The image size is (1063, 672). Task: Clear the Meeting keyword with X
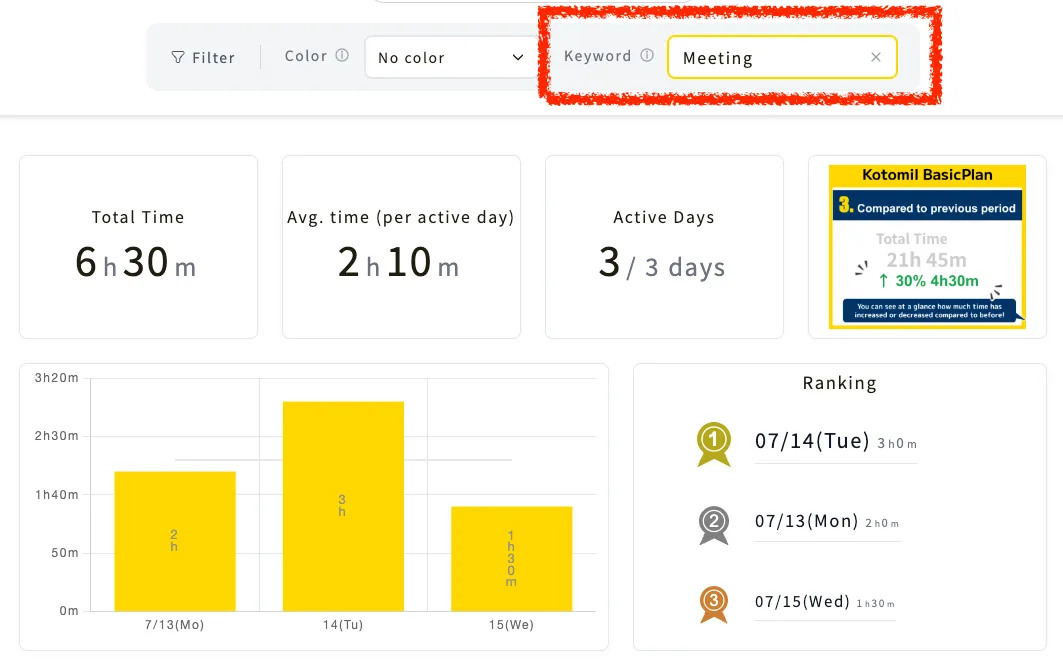876,57
